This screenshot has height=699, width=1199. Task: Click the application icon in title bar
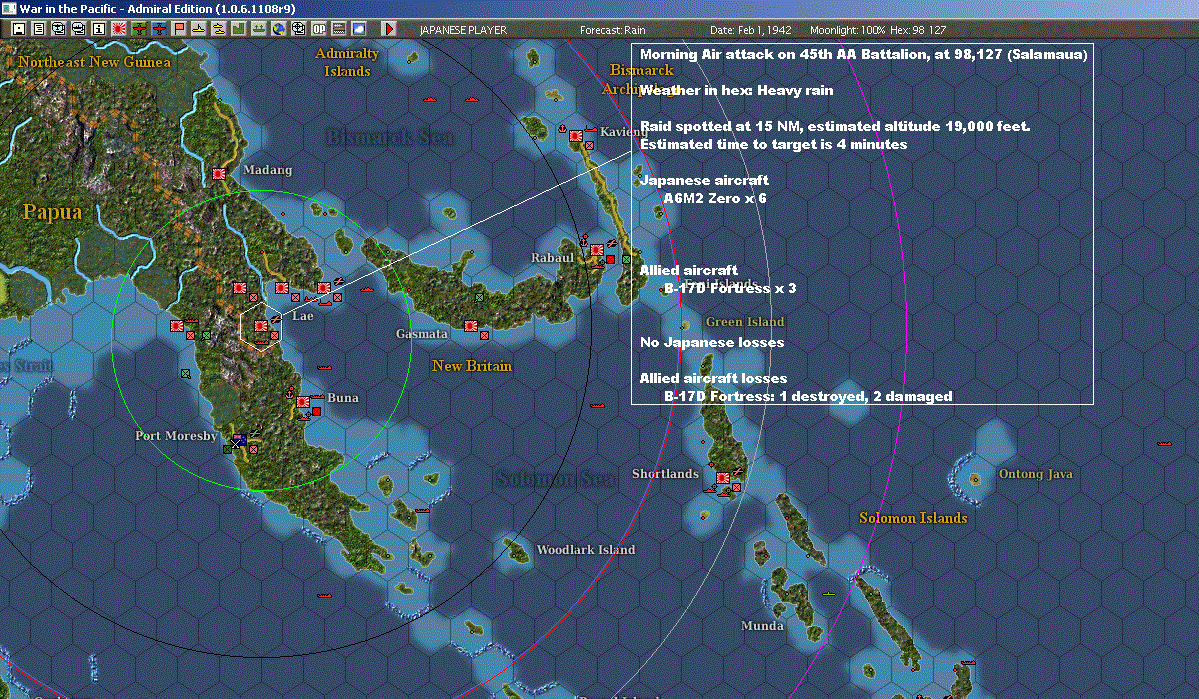pyautogui.click(x=8, y=8)
